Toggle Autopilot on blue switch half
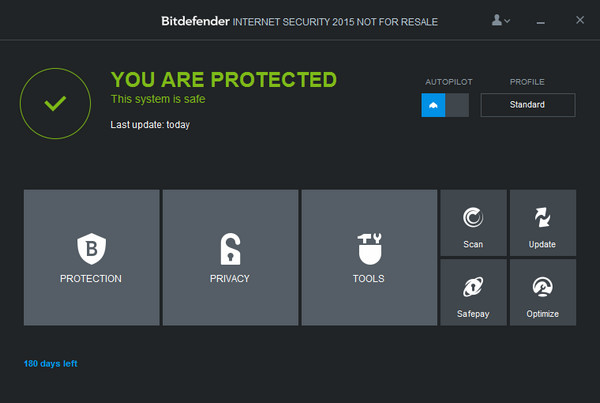600x403 pixels. pyautogui.click(x=434, y=105)
